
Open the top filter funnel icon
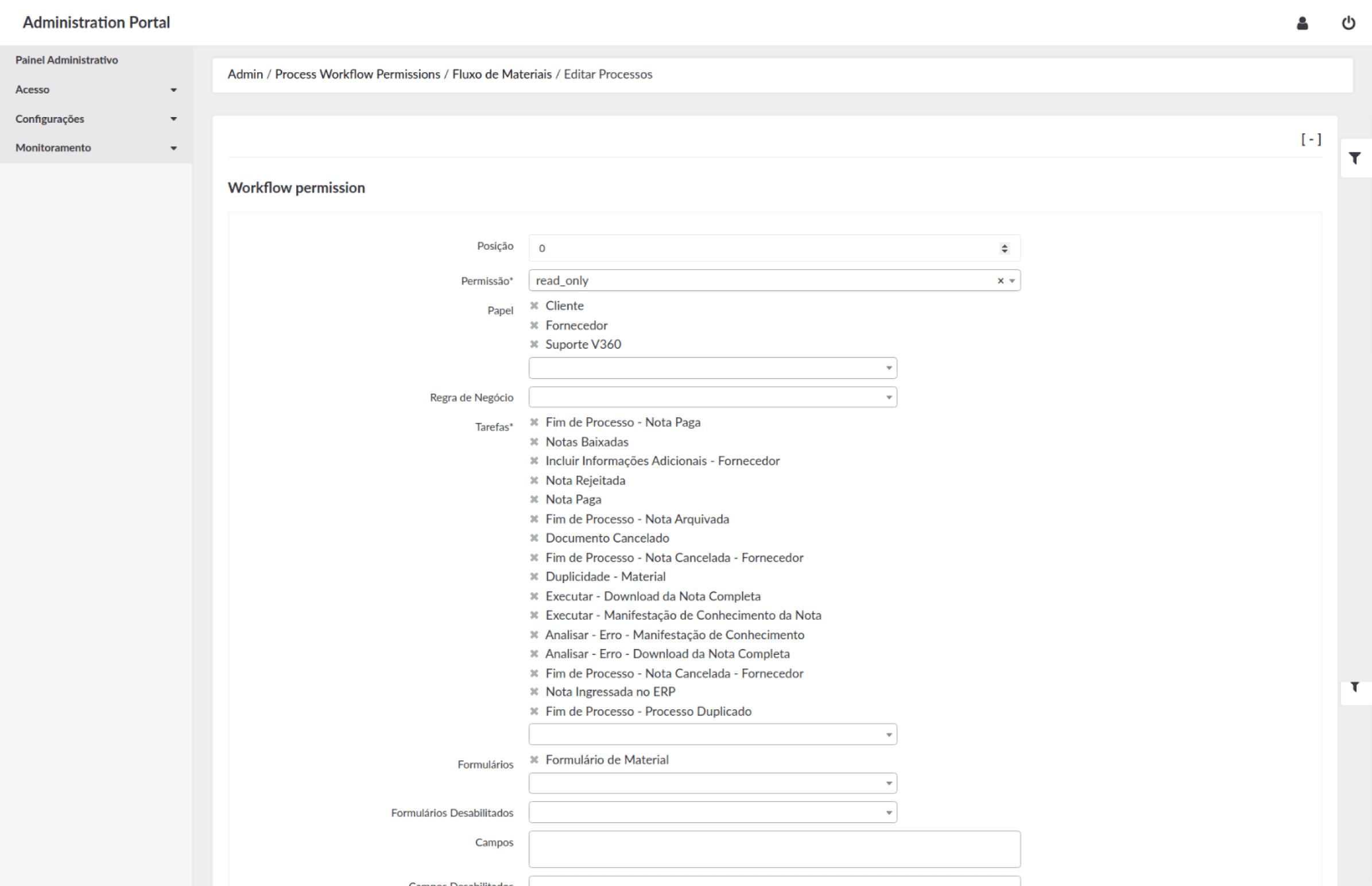1355,158
